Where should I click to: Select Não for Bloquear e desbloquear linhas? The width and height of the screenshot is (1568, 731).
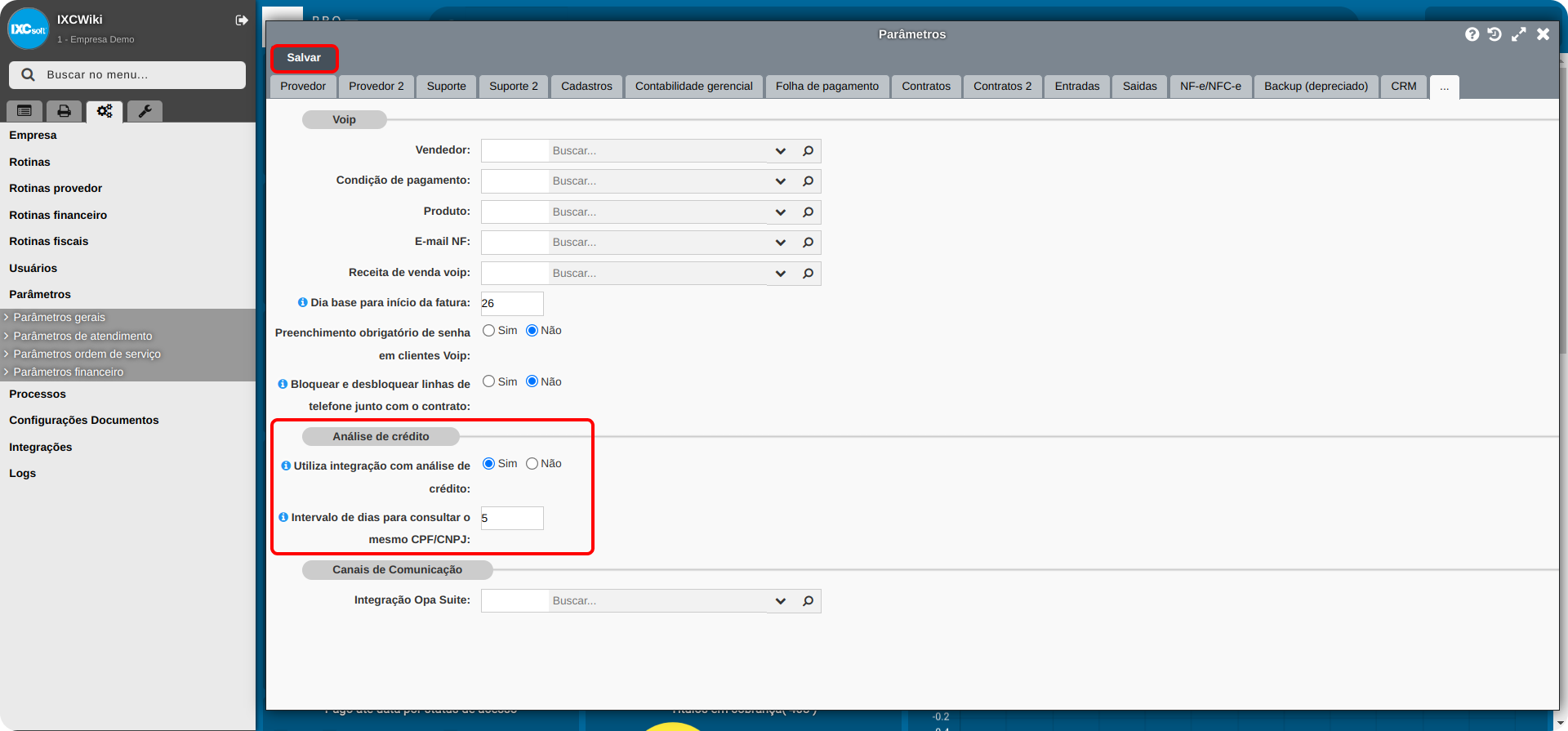tap(532, 381)
